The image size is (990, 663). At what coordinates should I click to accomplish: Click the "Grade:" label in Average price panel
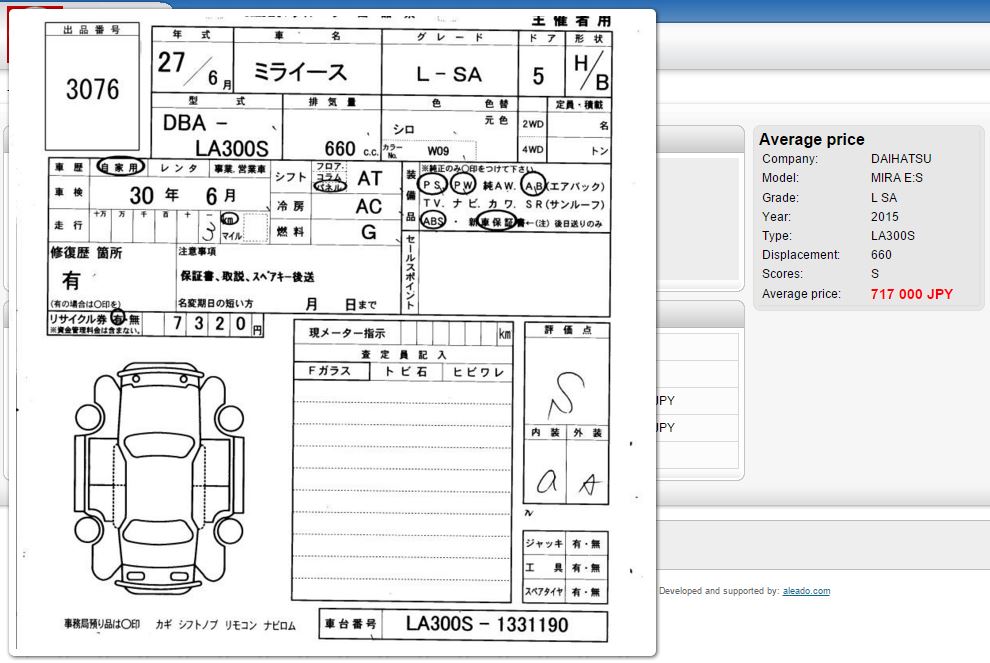point(780,198)
